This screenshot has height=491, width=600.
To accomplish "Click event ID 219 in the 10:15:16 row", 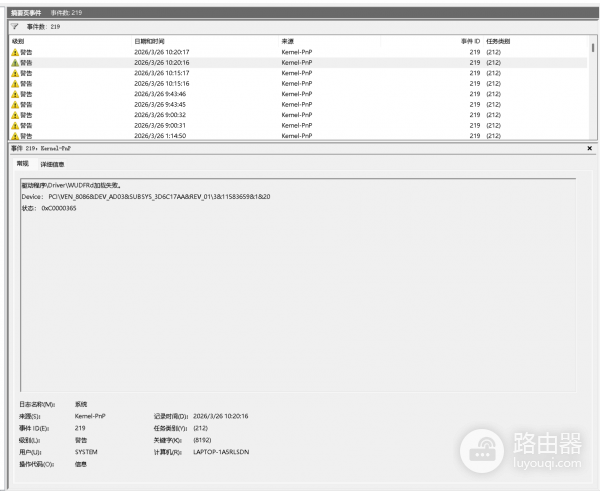I will click(475, 83).
